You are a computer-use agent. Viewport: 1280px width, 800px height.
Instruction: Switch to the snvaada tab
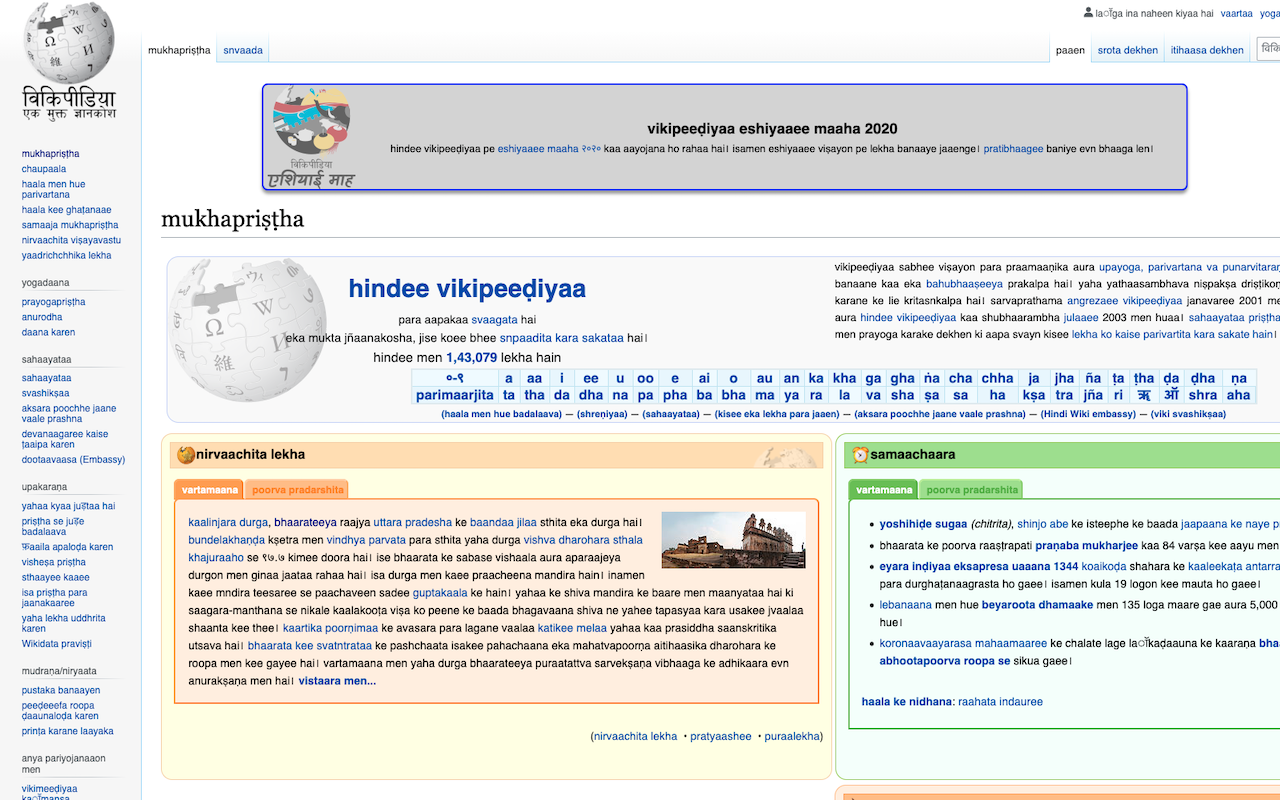coord(243,50)
